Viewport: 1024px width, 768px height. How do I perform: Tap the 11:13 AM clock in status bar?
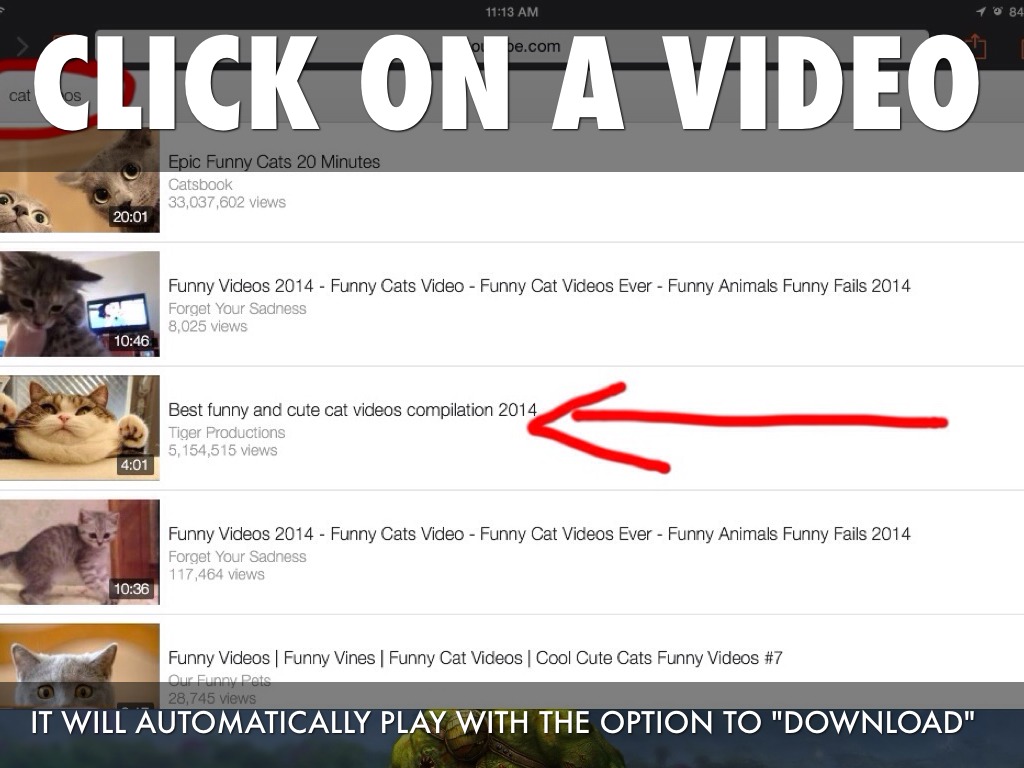(512, 12)
